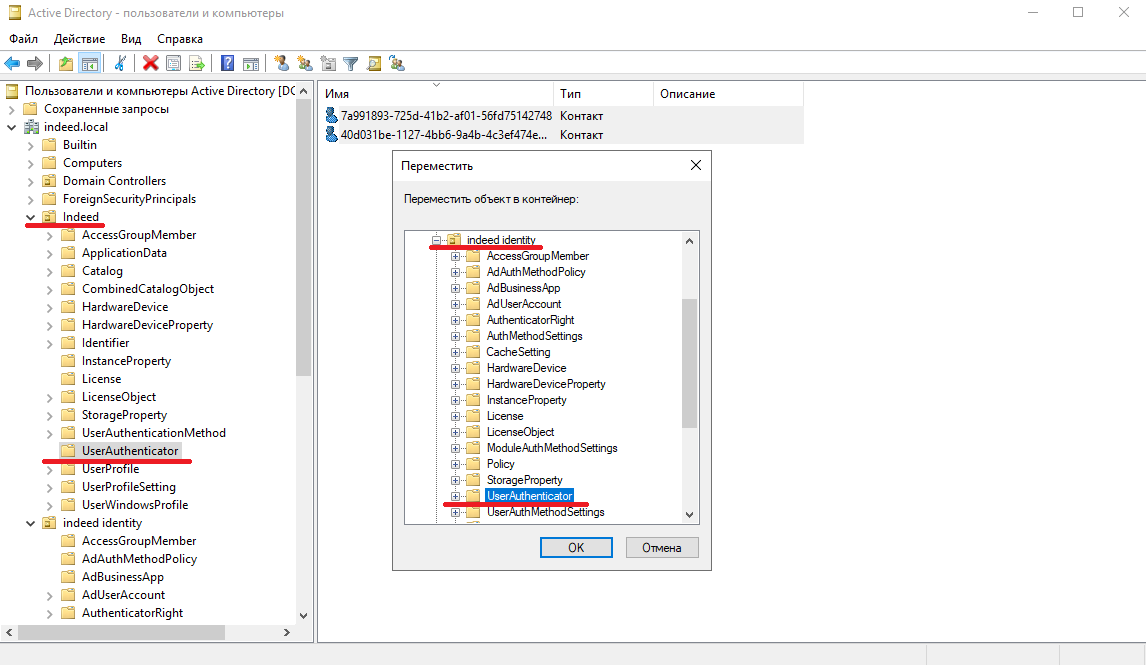This screenshot has width=1146, height=665.
Task: Expand AccessGroupMember in the Move dialog
Action: point(455,256)
